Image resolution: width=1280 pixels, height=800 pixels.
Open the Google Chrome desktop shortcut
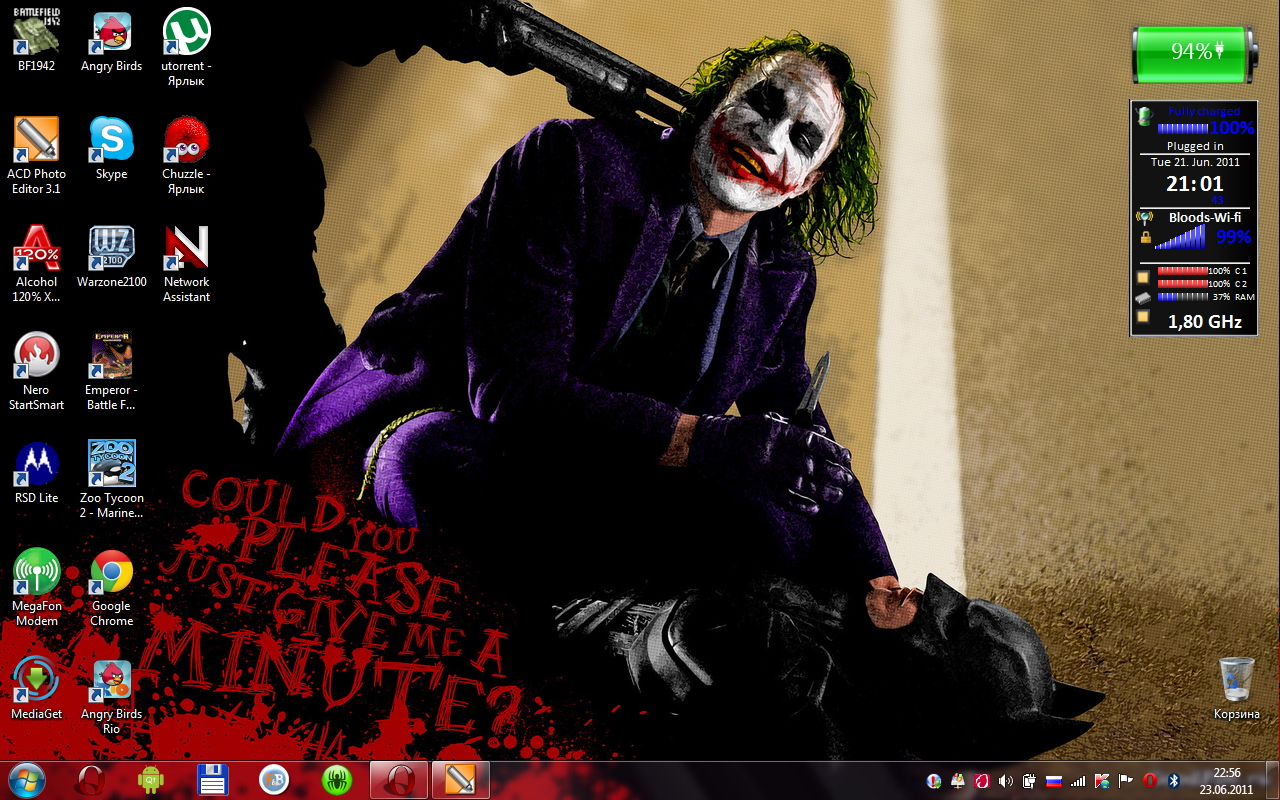point(111,587)
